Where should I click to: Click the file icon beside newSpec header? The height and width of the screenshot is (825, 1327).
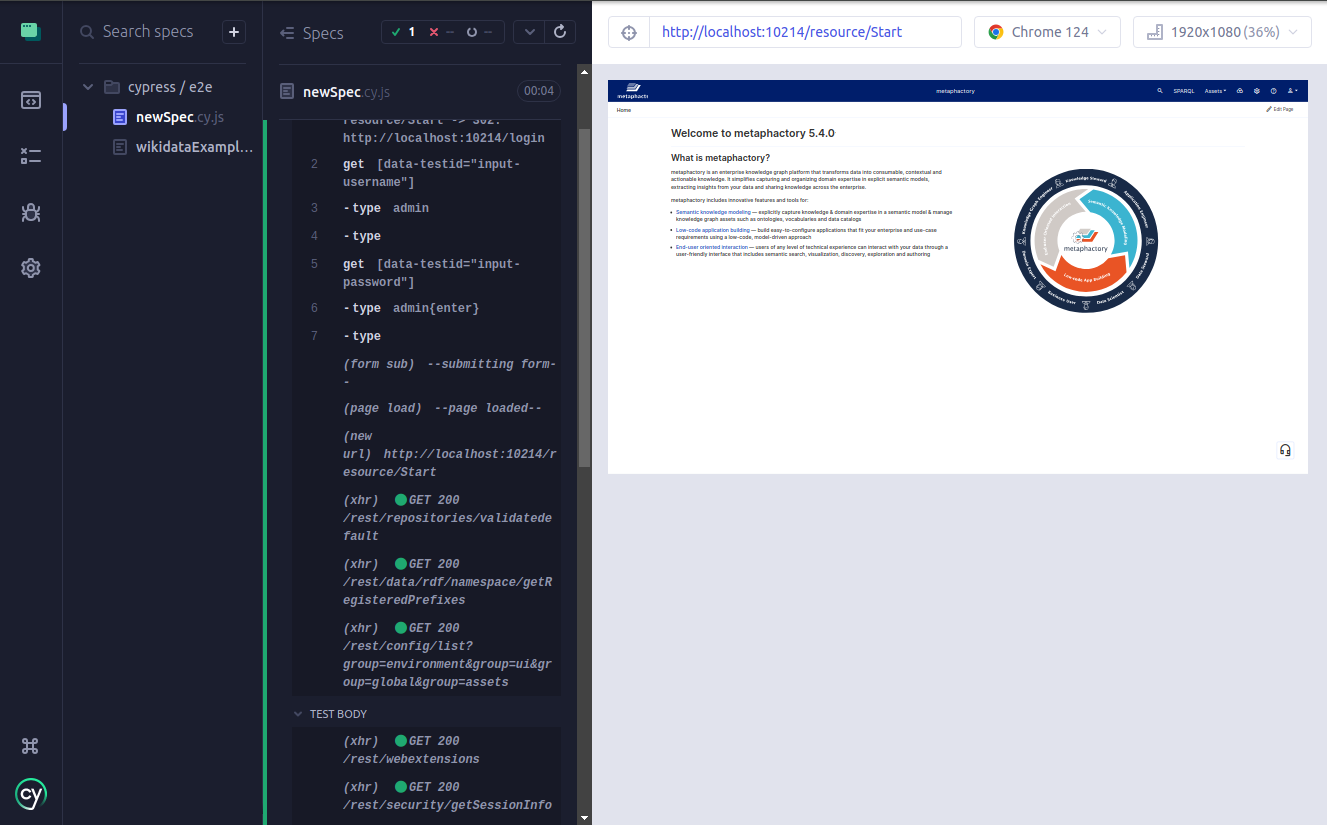pyautogui.click(x=288, y=92)
